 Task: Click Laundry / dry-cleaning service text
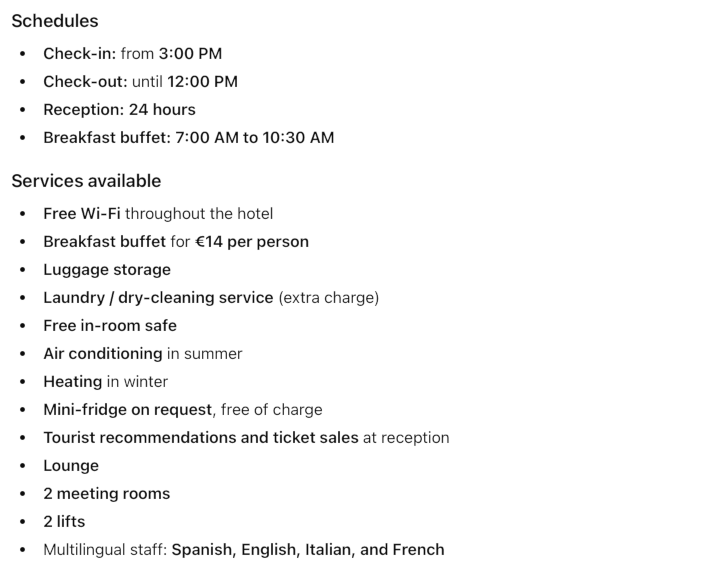pos(158,298)
